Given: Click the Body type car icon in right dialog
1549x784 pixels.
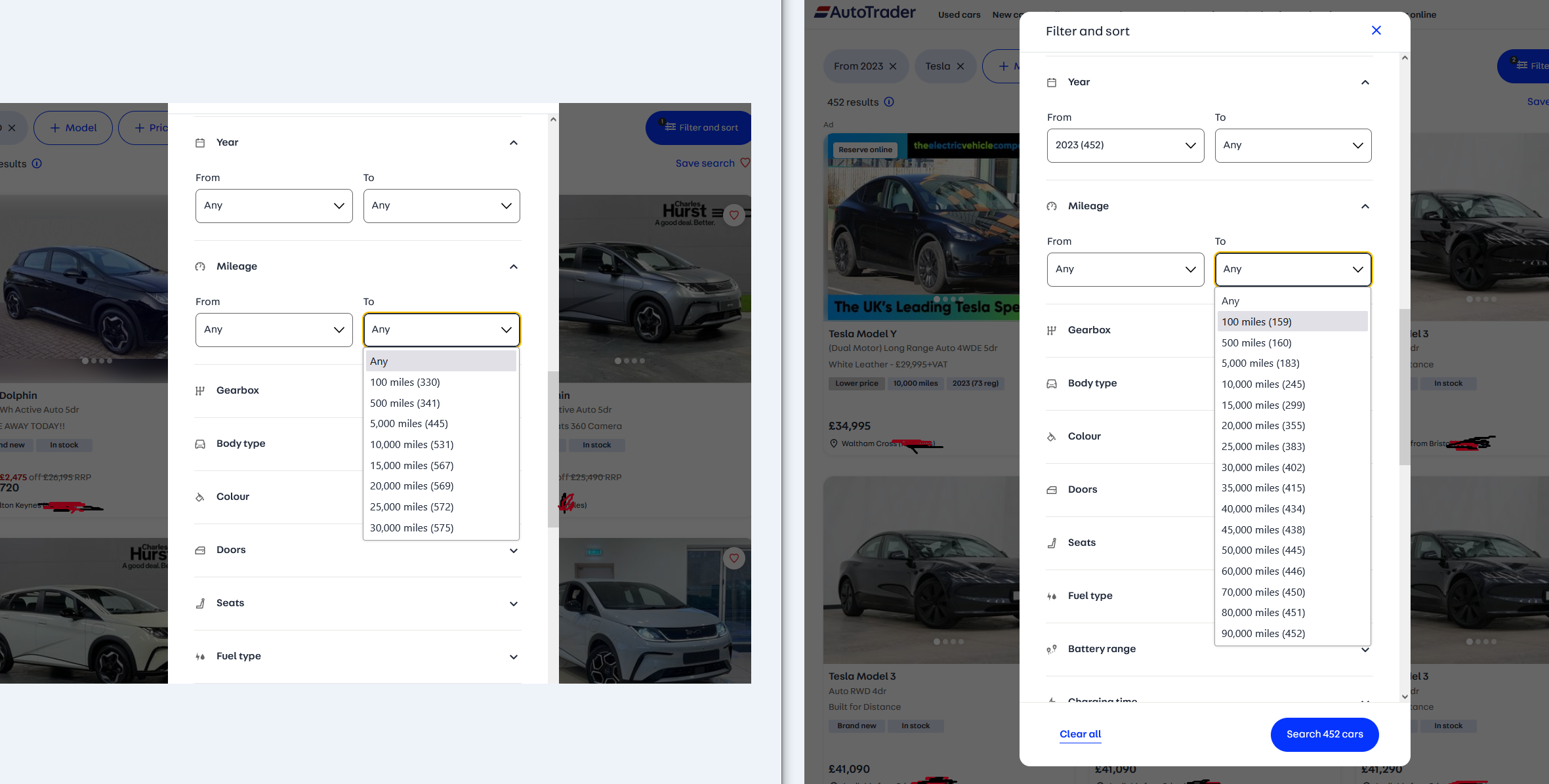Looking at the screenshot, I should click(1052, 384).
